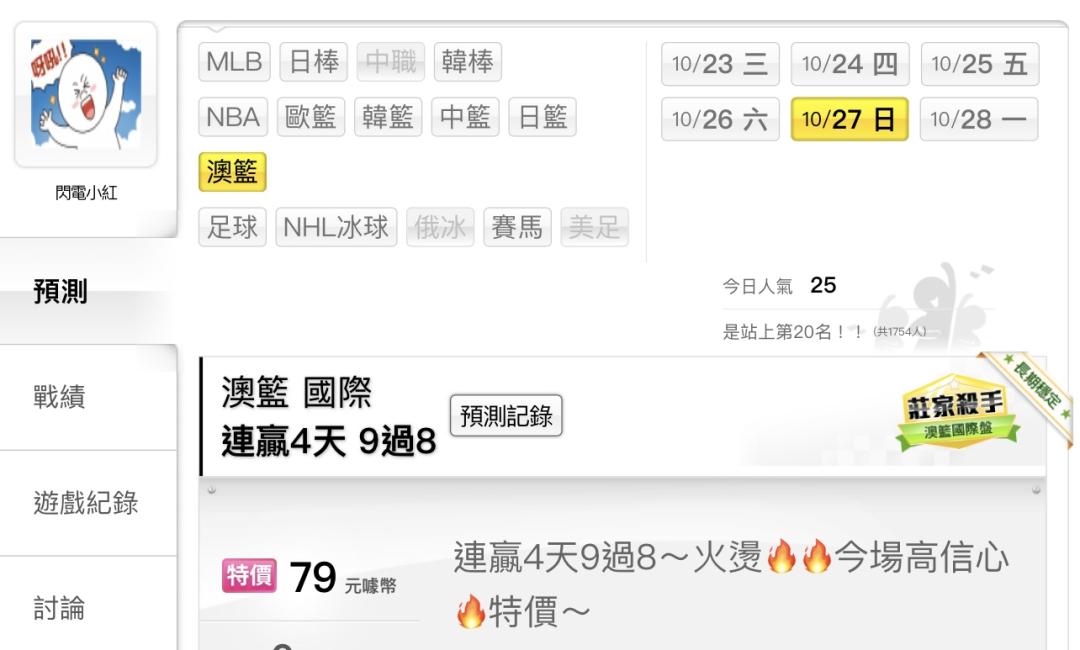
Task: Click the 莊家殺手 badge icon
Action: [957, 412]
